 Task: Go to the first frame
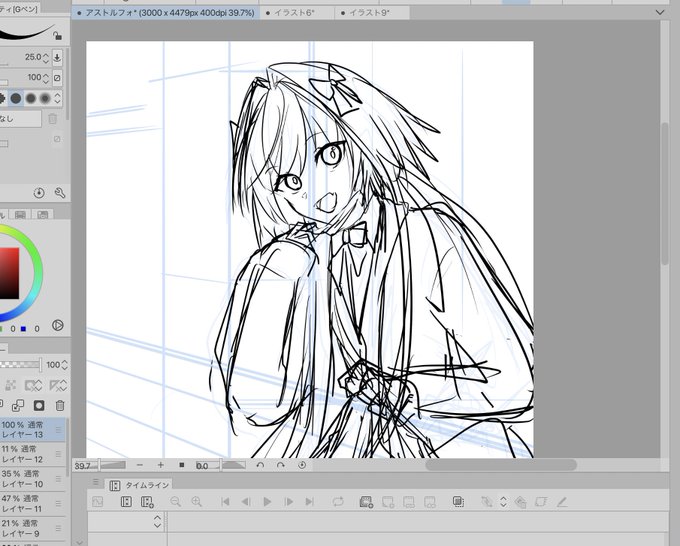(225, 502)
